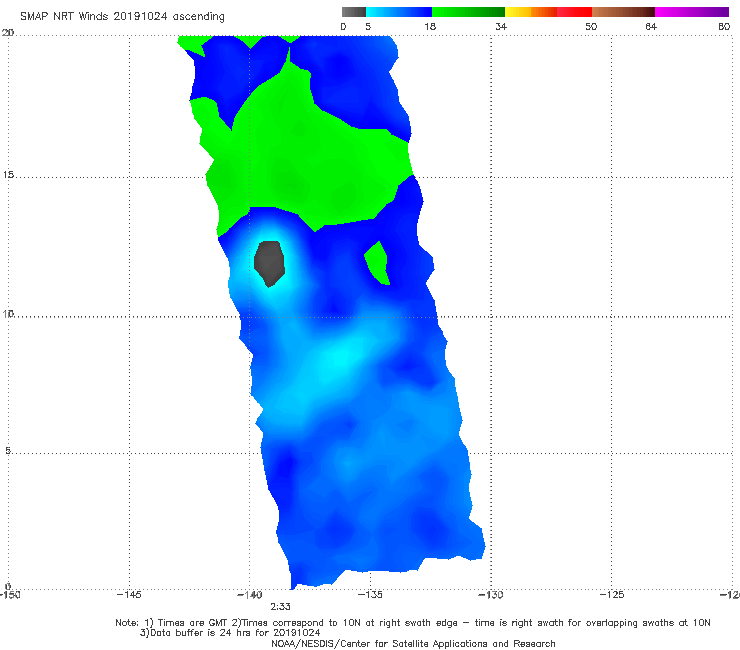
Task: Click the swath time '2:33'
Action: pos(280,607)
